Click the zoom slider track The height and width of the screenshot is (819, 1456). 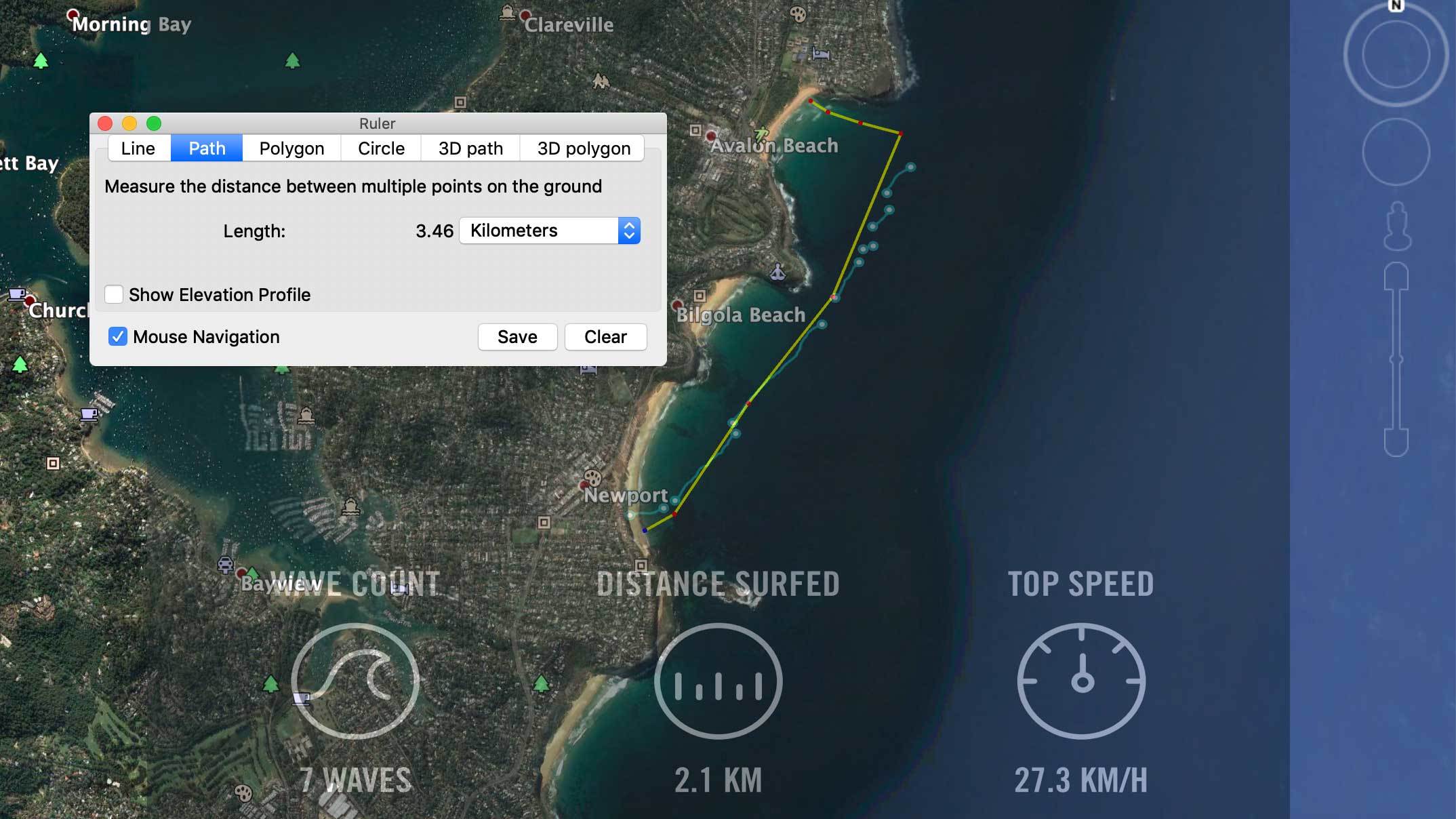click(1396, 359)
